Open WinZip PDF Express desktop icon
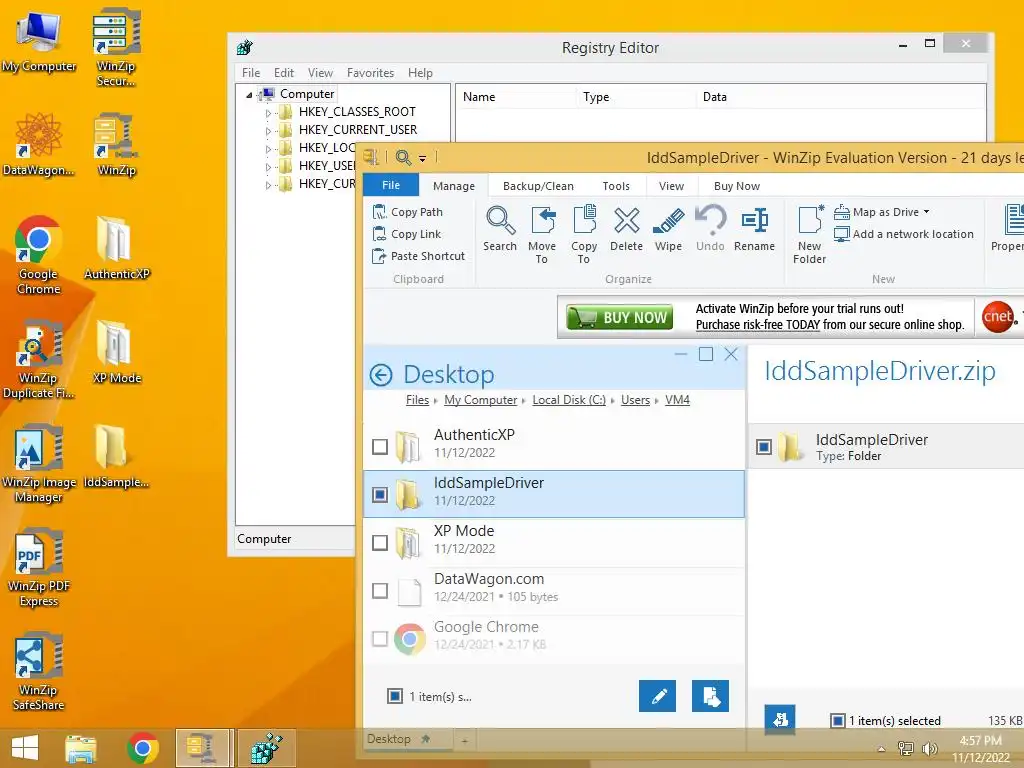The height and width of the screenshot is (768, 1024). tap(39, 568)
